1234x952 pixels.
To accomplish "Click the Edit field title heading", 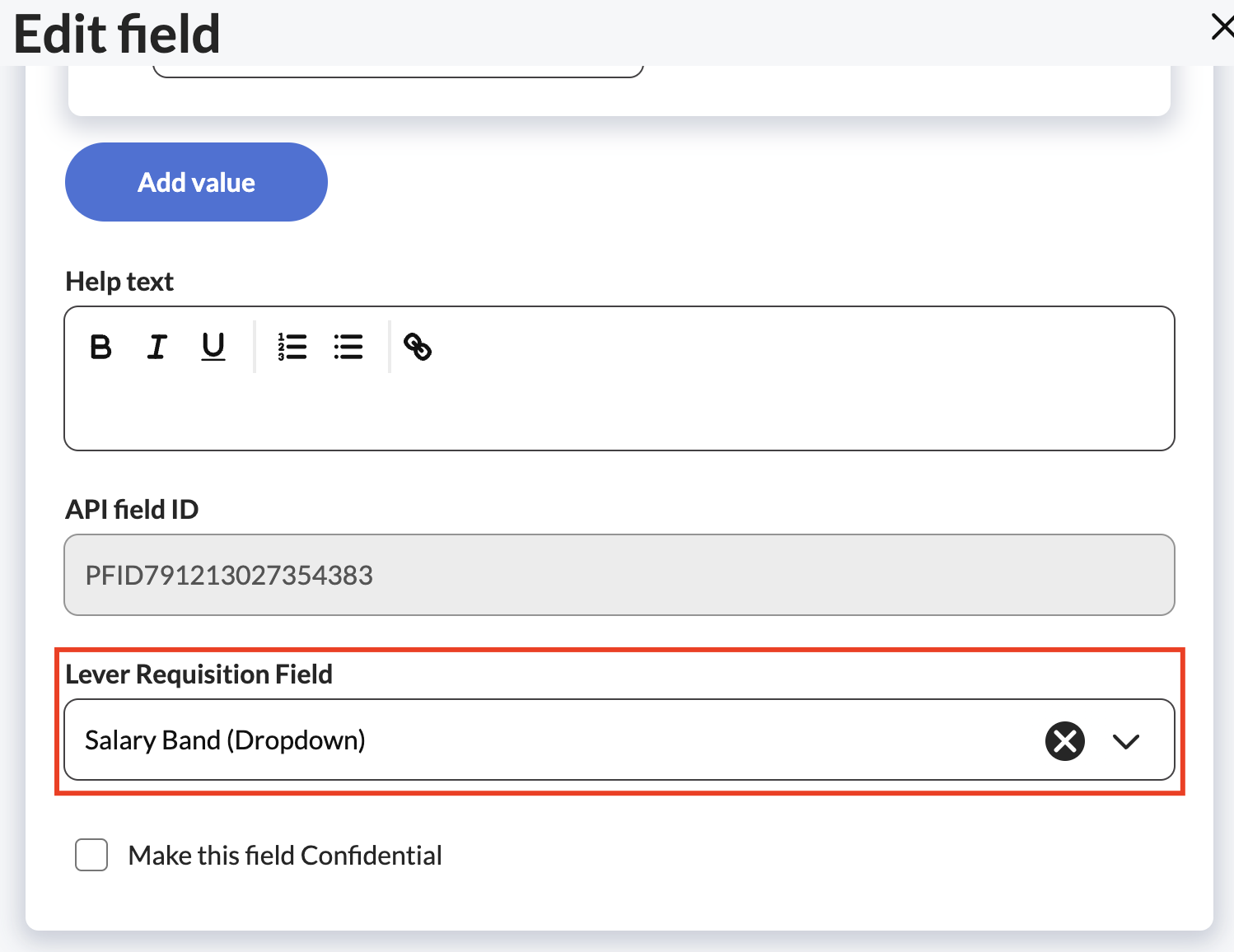I will click(x=119, y=34).
